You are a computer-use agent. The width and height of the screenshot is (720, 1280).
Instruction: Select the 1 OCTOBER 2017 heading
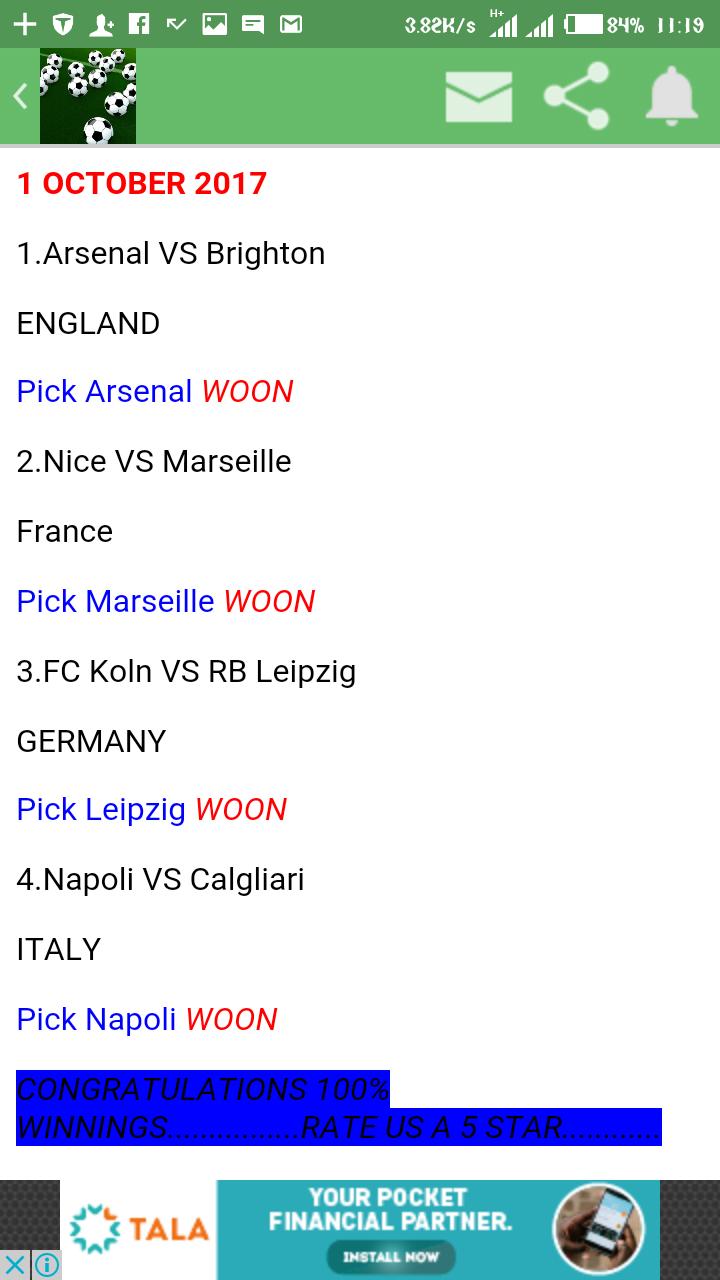pos(142,184)
